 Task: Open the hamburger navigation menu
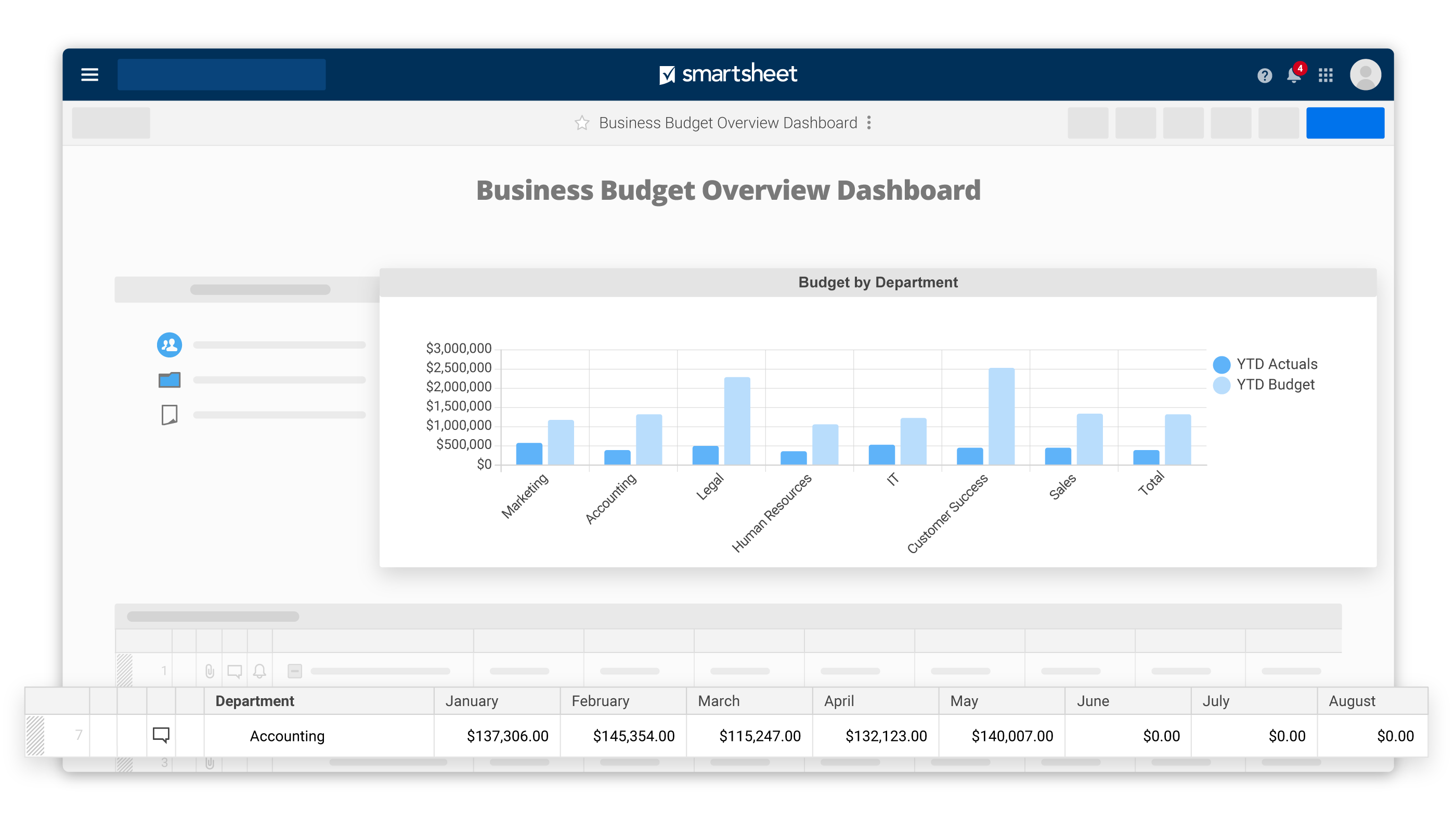point(89,74)
